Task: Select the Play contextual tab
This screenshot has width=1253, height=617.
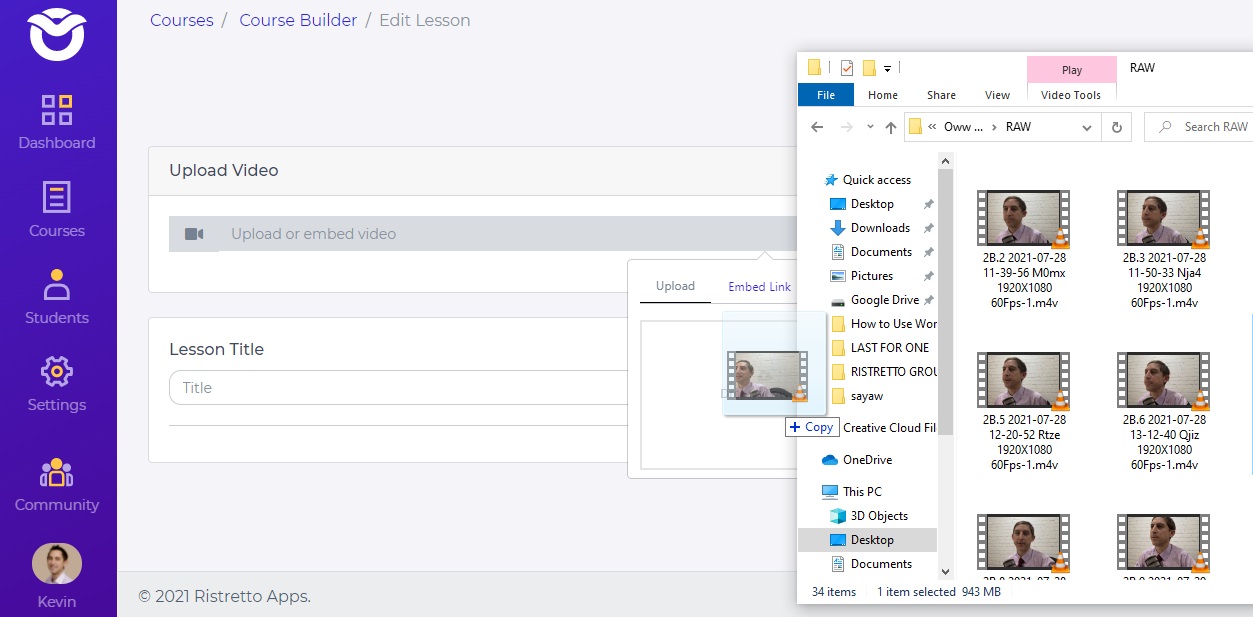Action: point(1072,70)
